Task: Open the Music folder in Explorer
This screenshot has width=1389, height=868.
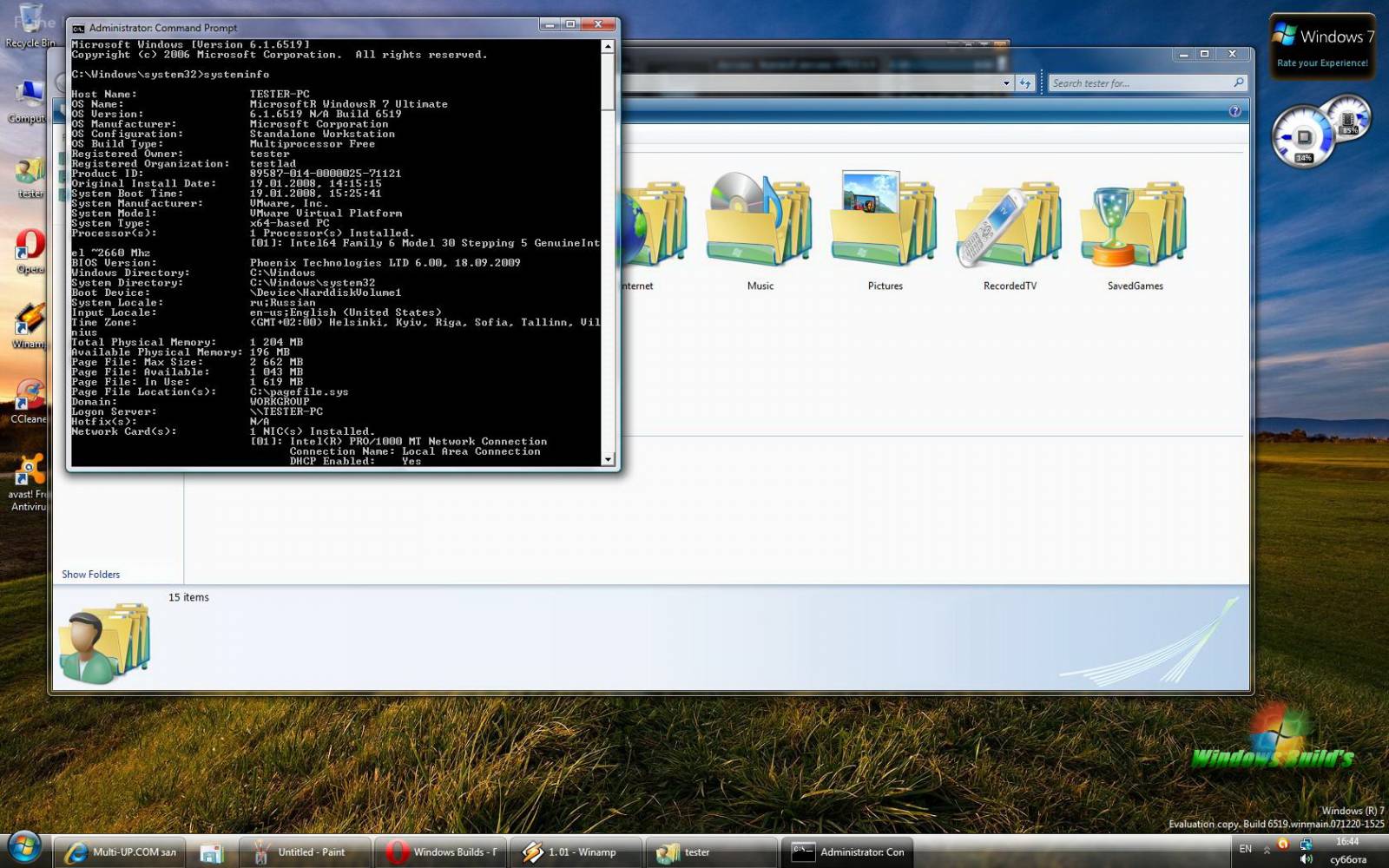Action: click(759, 230)
